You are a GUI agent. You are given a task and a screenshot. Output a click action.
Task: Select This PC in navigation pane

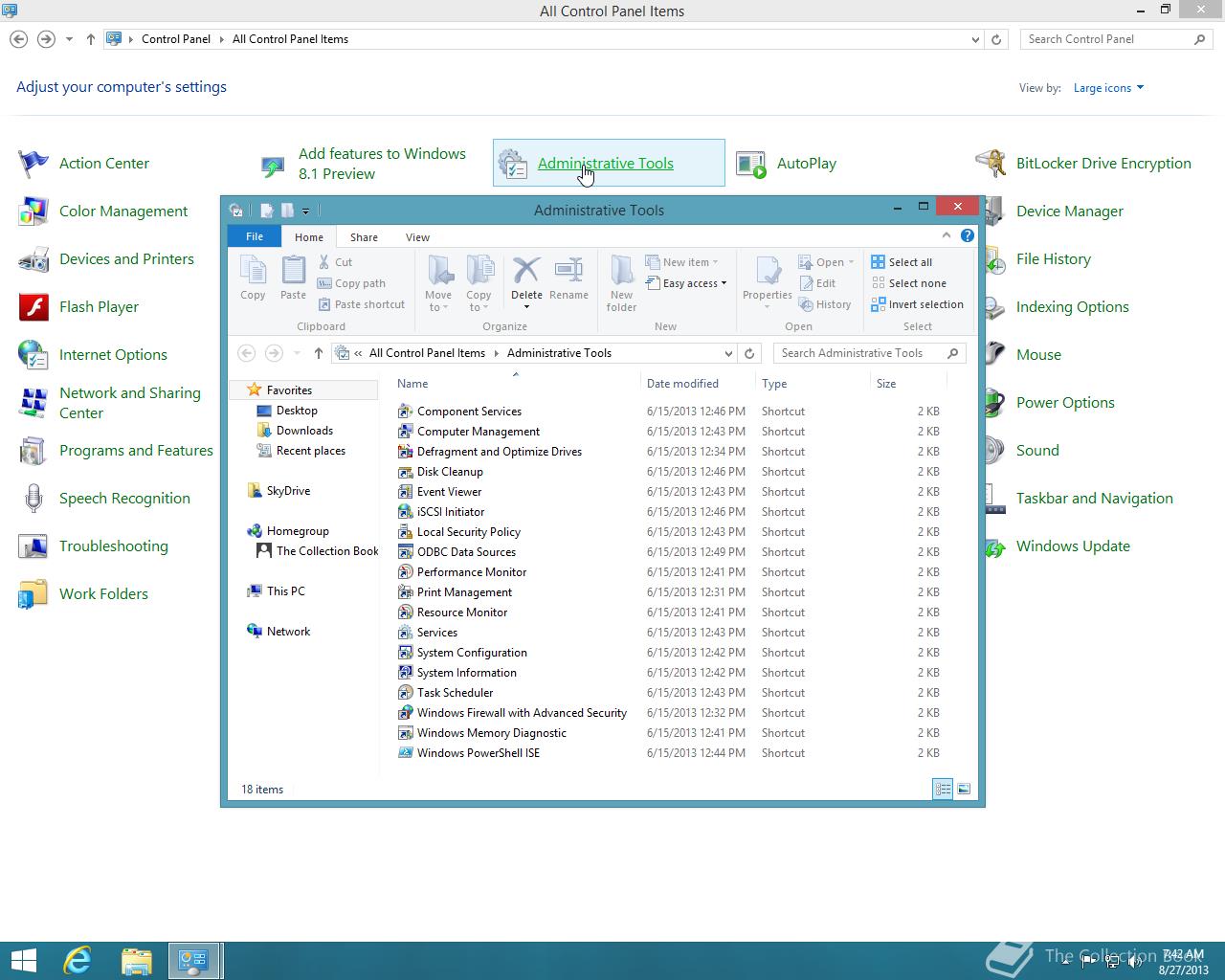tap(285, 591)
